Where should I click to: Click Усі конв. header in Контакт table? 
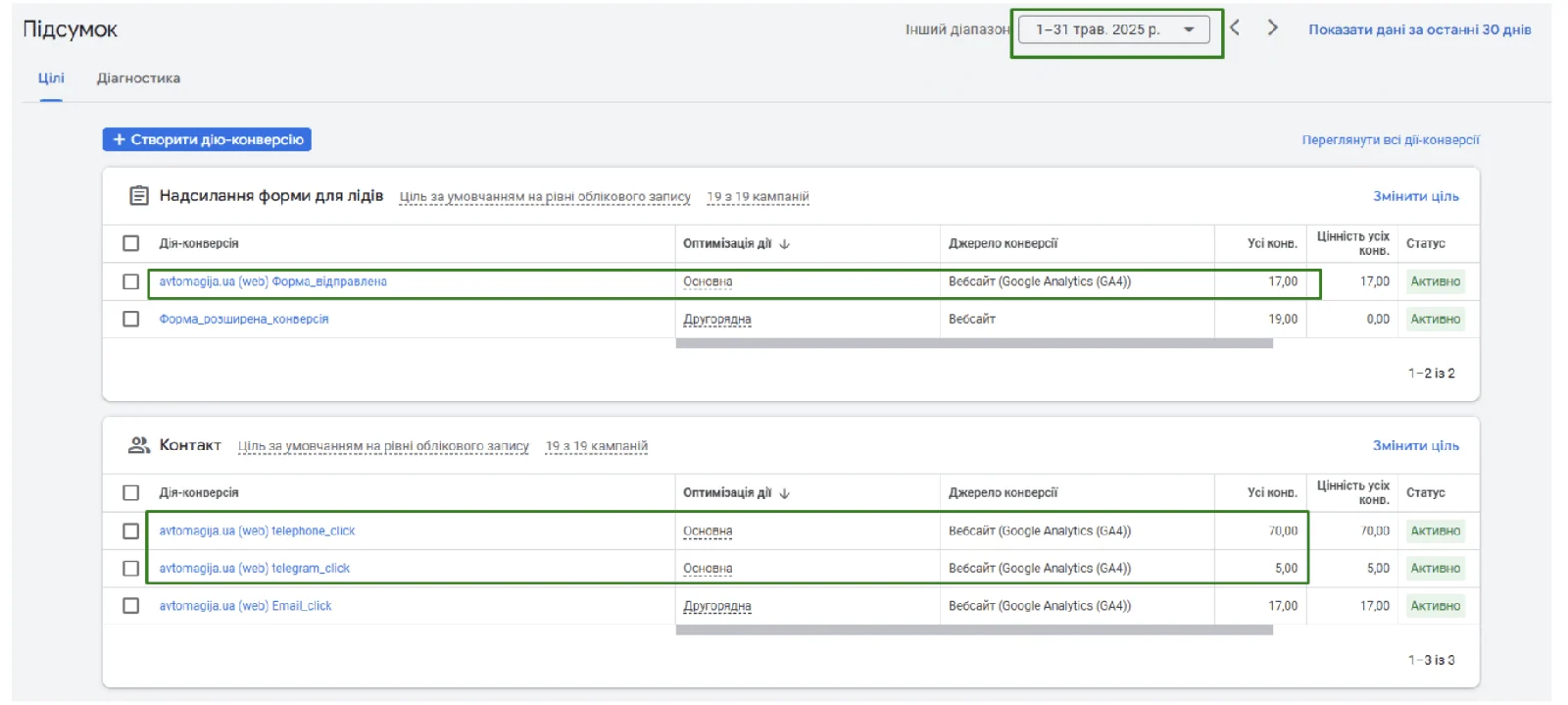coord(1272,492)
